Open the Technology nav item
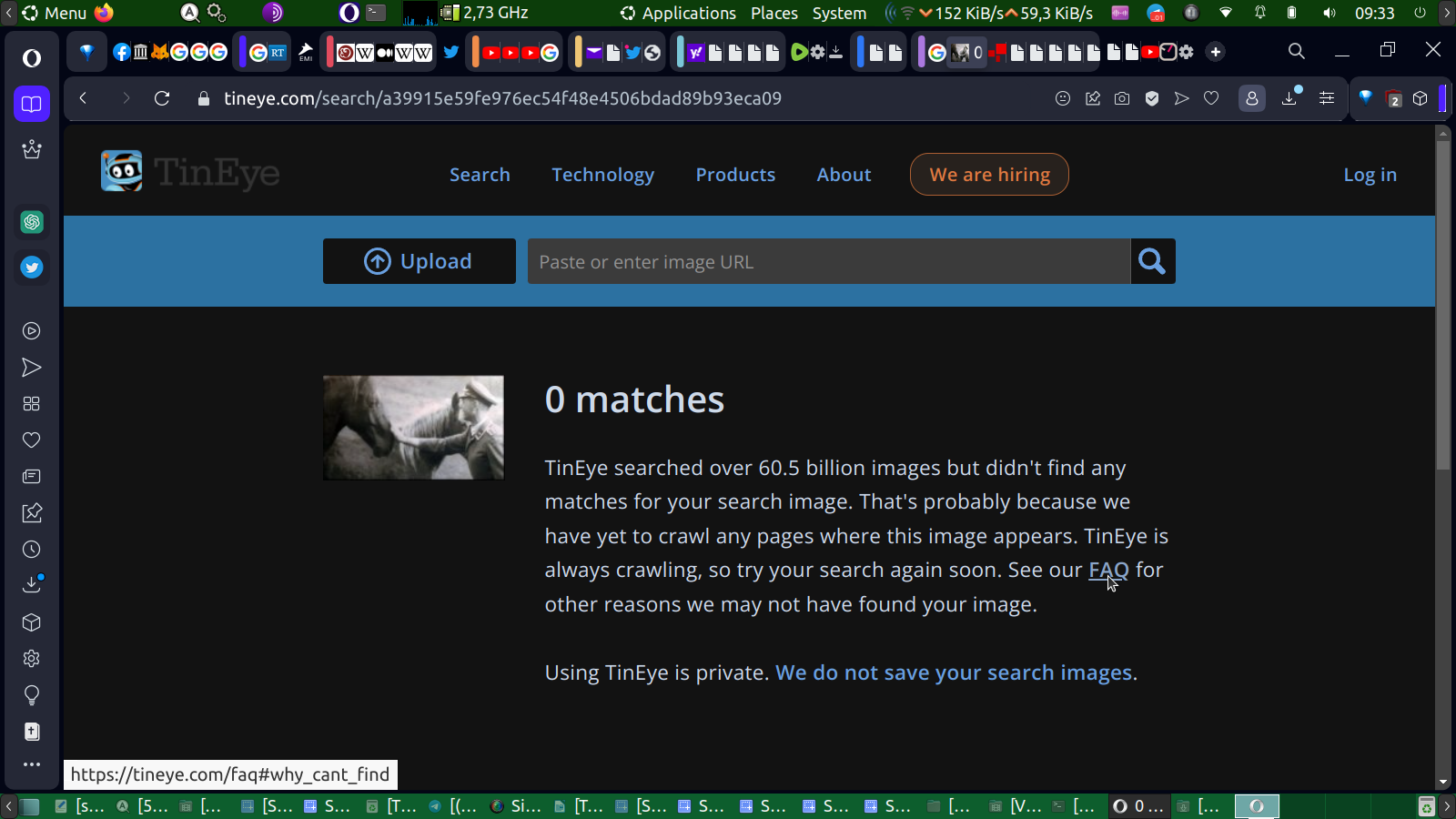 coord(602,175)
